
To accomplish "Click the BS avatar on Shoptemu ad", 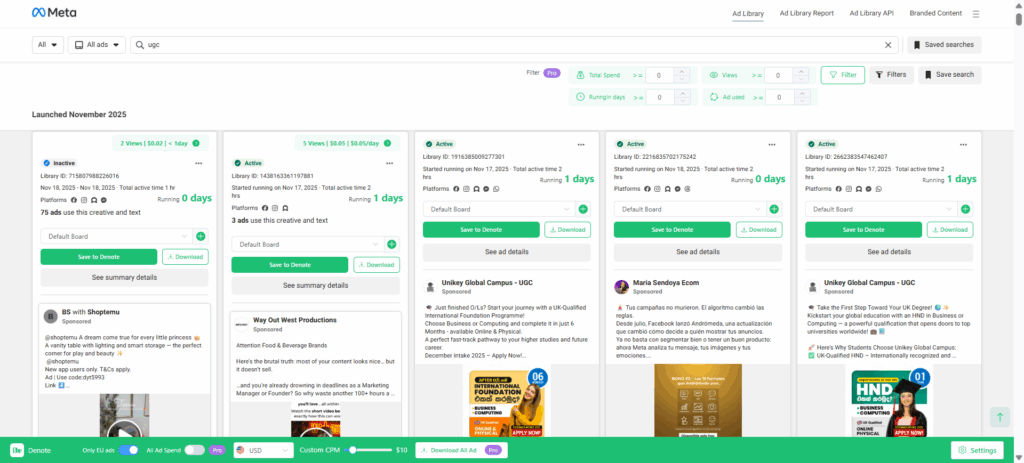I will (51, 317).
